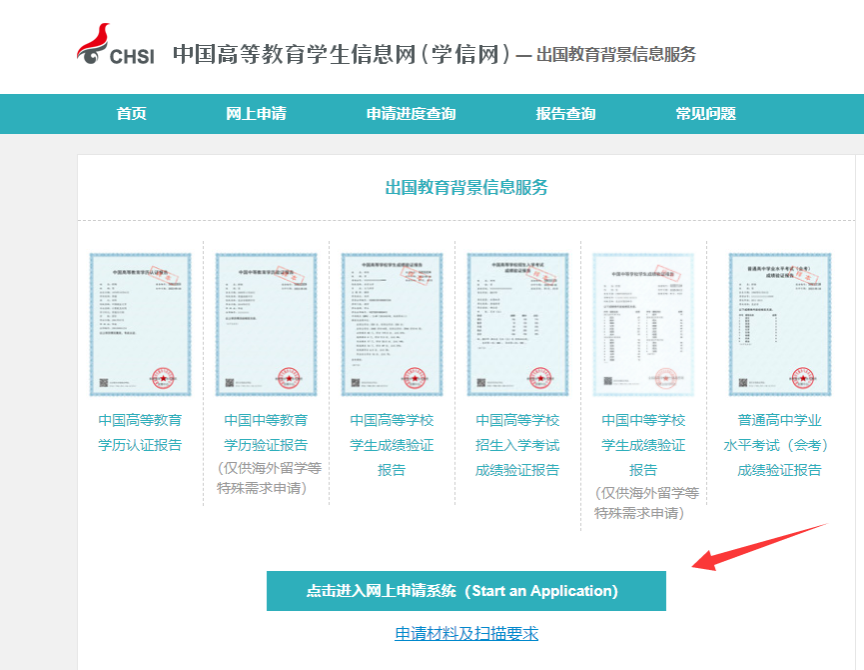
Task: Click the 普通高中学业水平考试(会考)成绩验证报告 link
Action: 780,444
